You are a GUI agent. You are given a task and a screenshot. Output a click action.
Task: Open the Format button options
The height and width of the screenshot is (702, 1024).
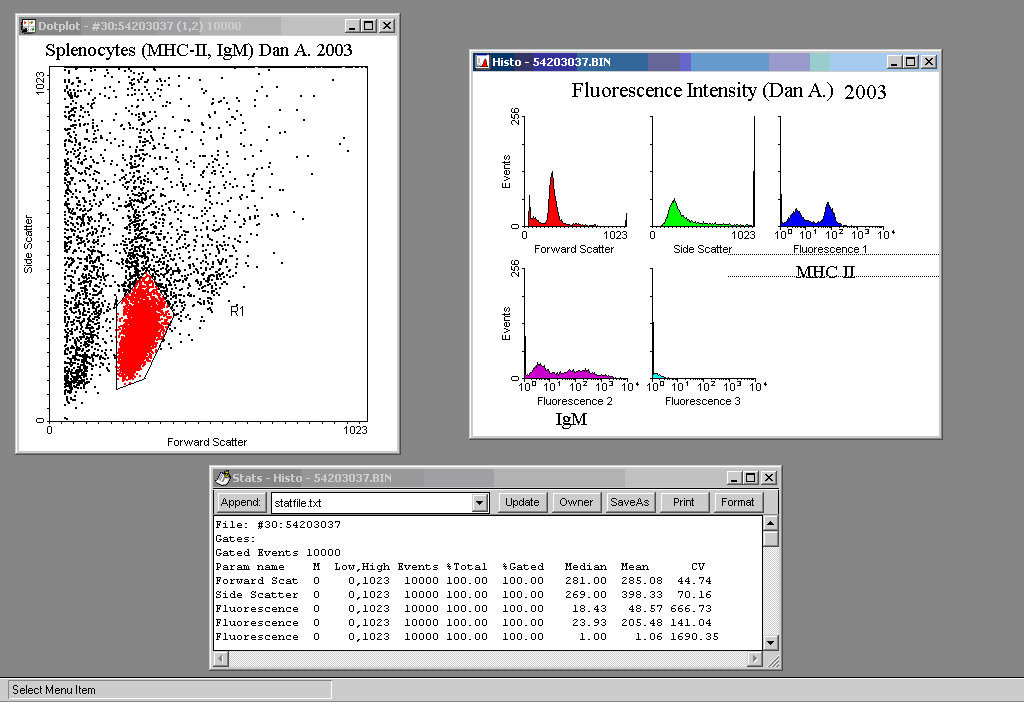coord(737,503)
